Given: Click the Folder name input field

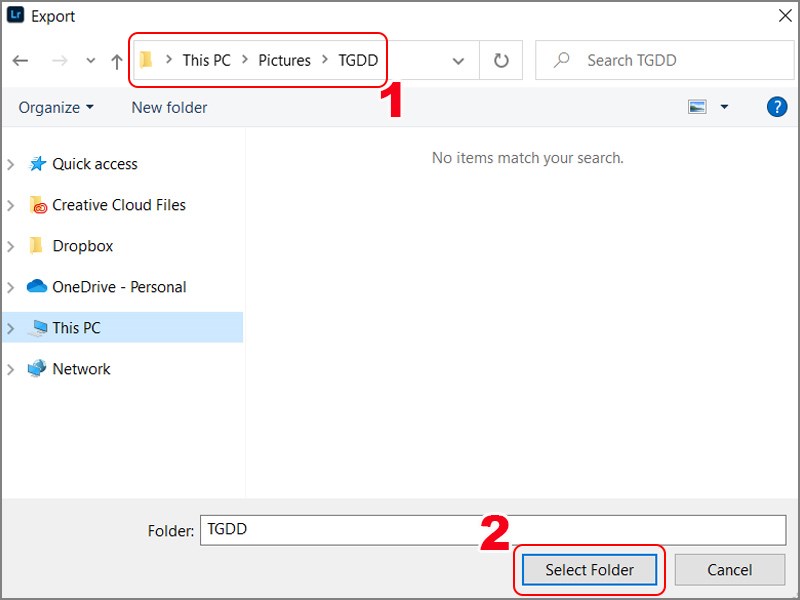Looking at the screenshot, I should (493, 530).
